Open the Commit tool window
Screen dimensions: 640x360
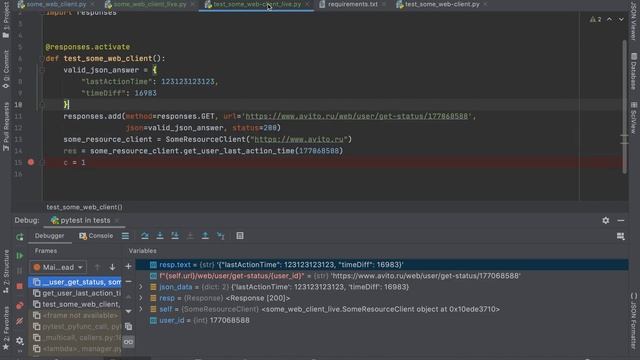click(x=6, y=69)
